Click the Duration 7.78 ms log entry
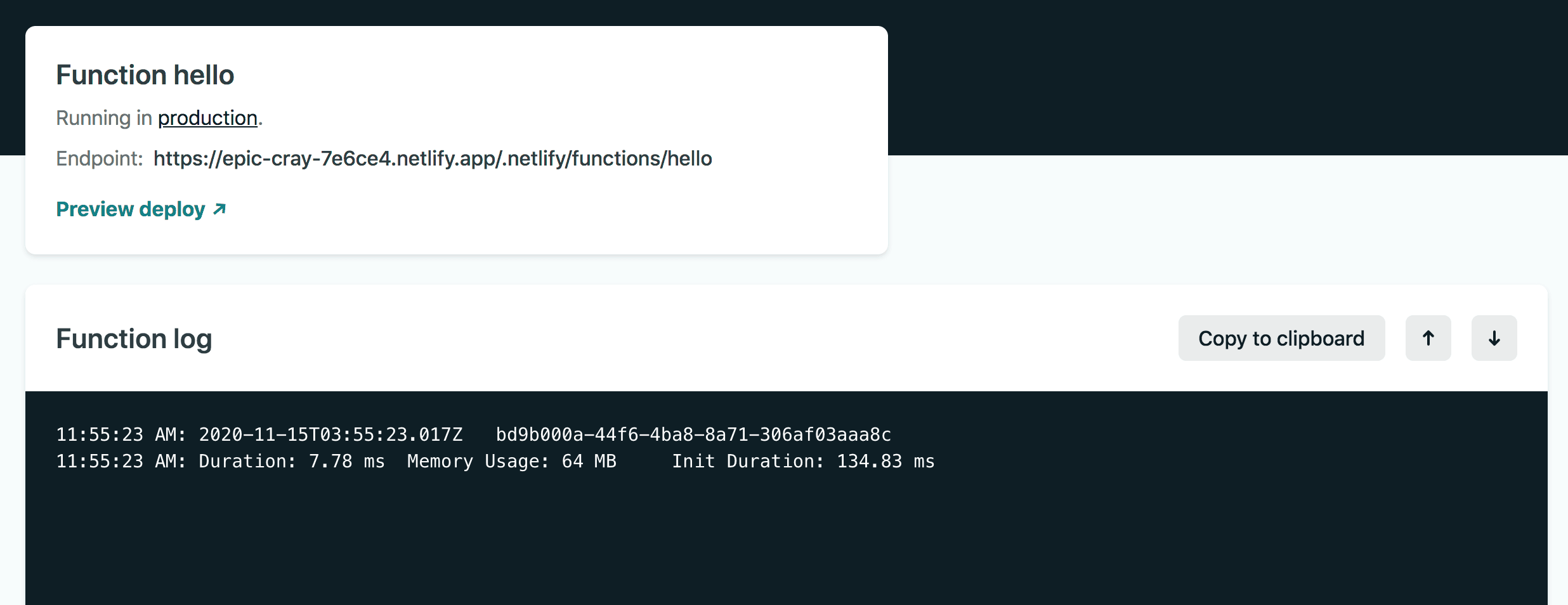 coord(292,462)
